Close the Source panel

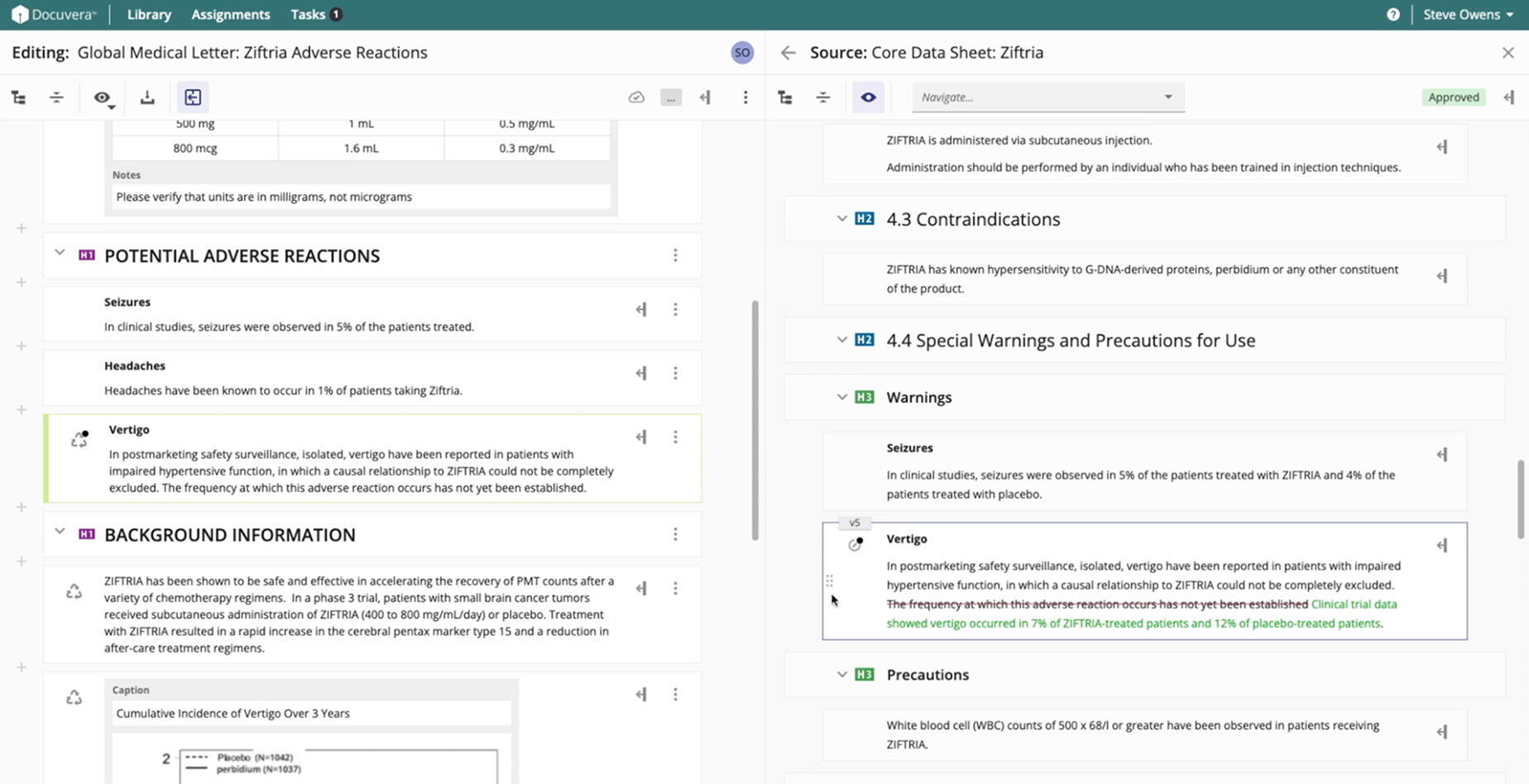tap(1507, 53)
